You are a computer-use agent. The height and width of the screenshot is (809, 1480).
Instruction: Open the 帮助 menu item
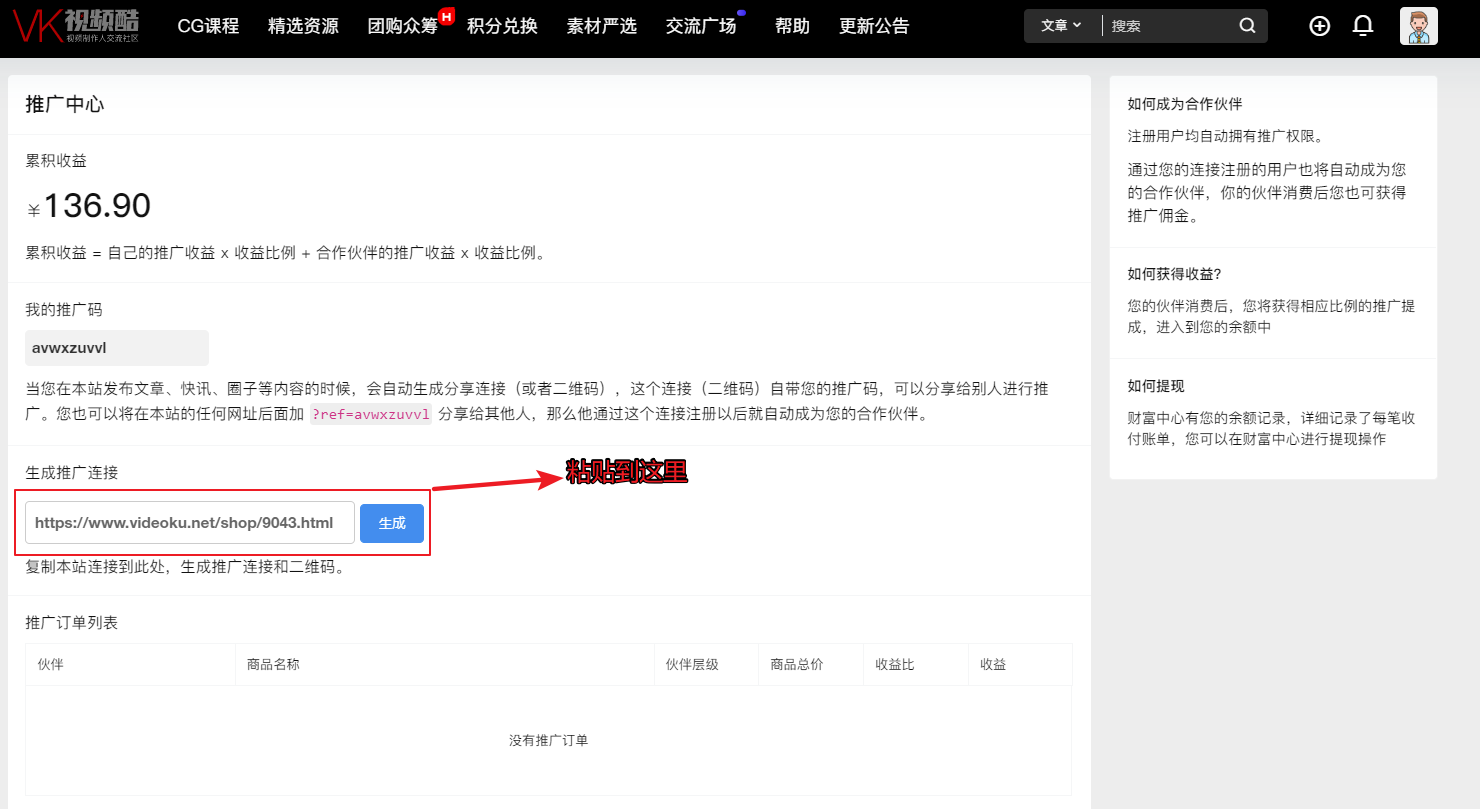[792, 26]
